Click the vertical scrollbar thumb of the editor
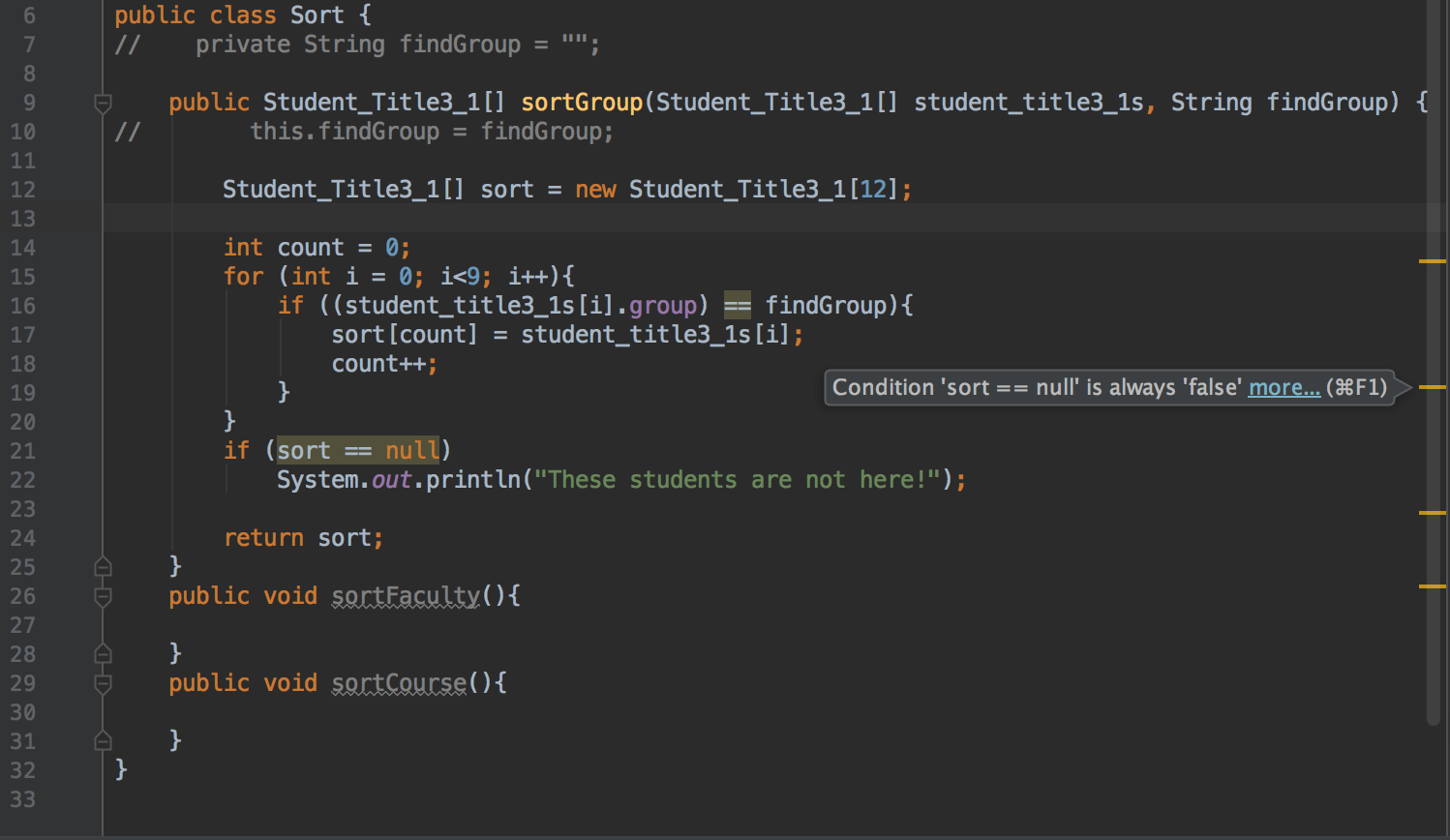Image resolution: width=1450 pixels, height=840 pixels. 1434,362
